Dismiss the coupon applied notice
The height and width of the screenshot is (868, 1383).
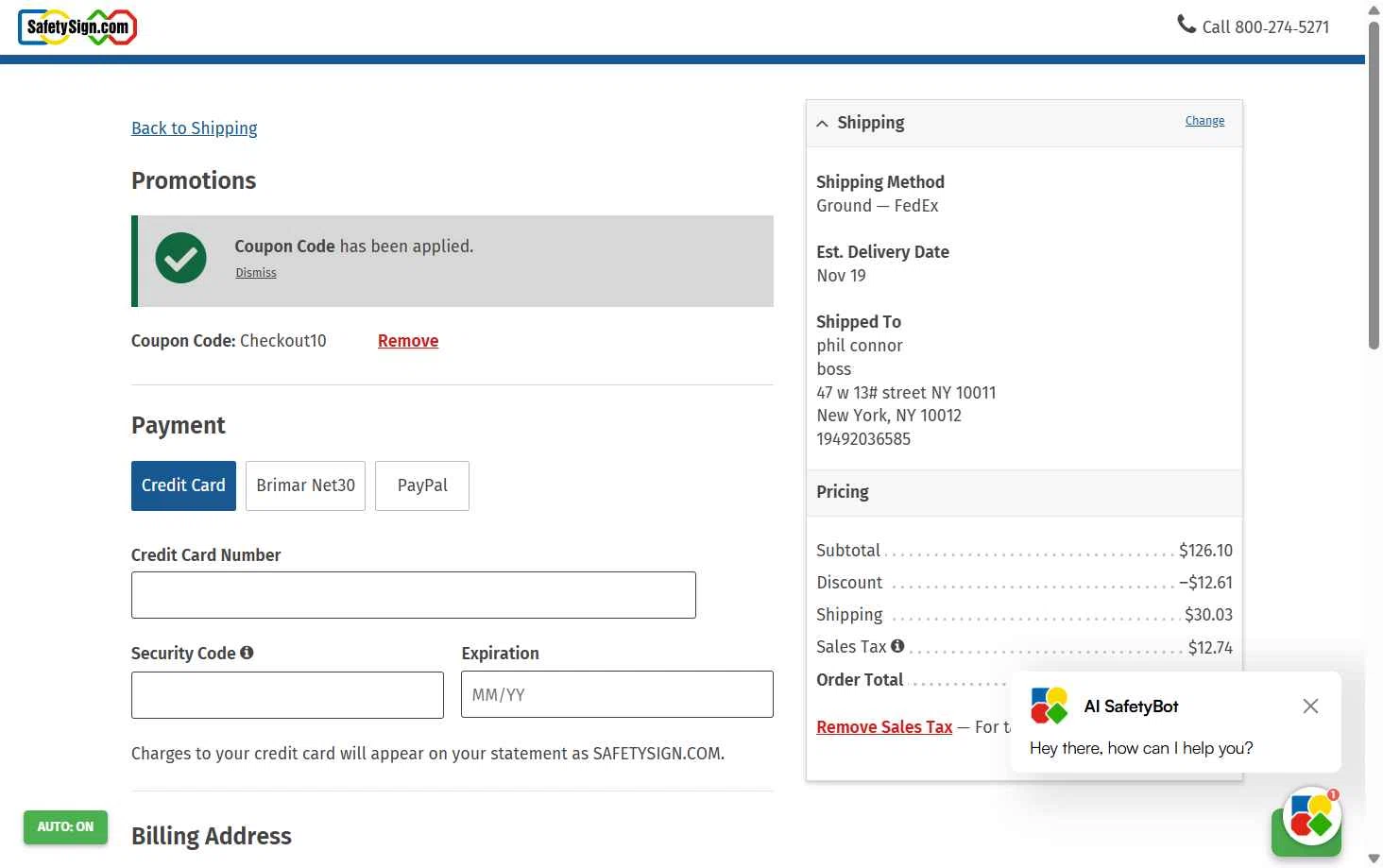point(256,273)
